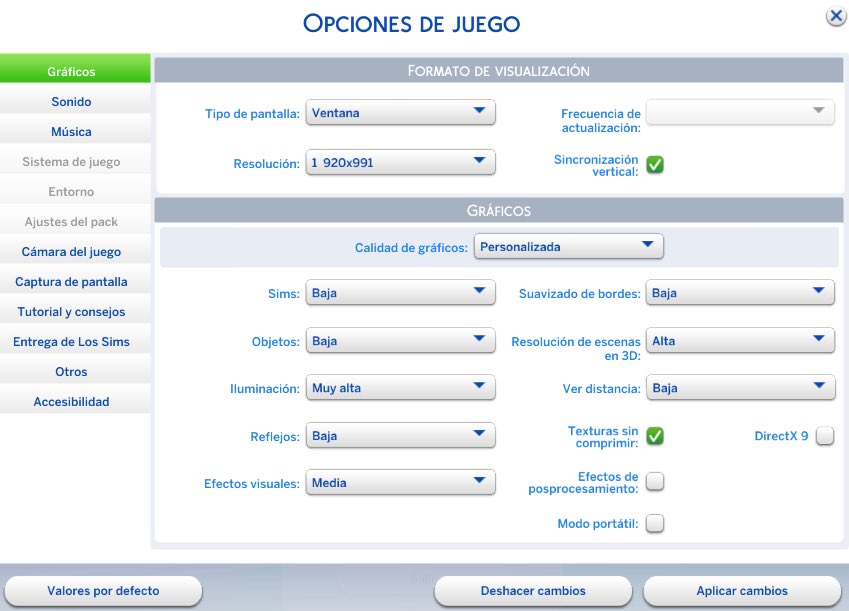
Task: Click the Ver distancia label
Action: pyautogui.click(x=602, y=389)
